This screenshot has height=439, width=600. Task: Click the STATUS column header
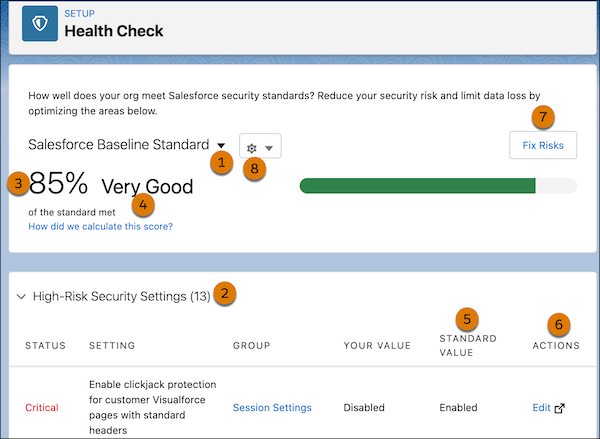[x=45, y=346]
